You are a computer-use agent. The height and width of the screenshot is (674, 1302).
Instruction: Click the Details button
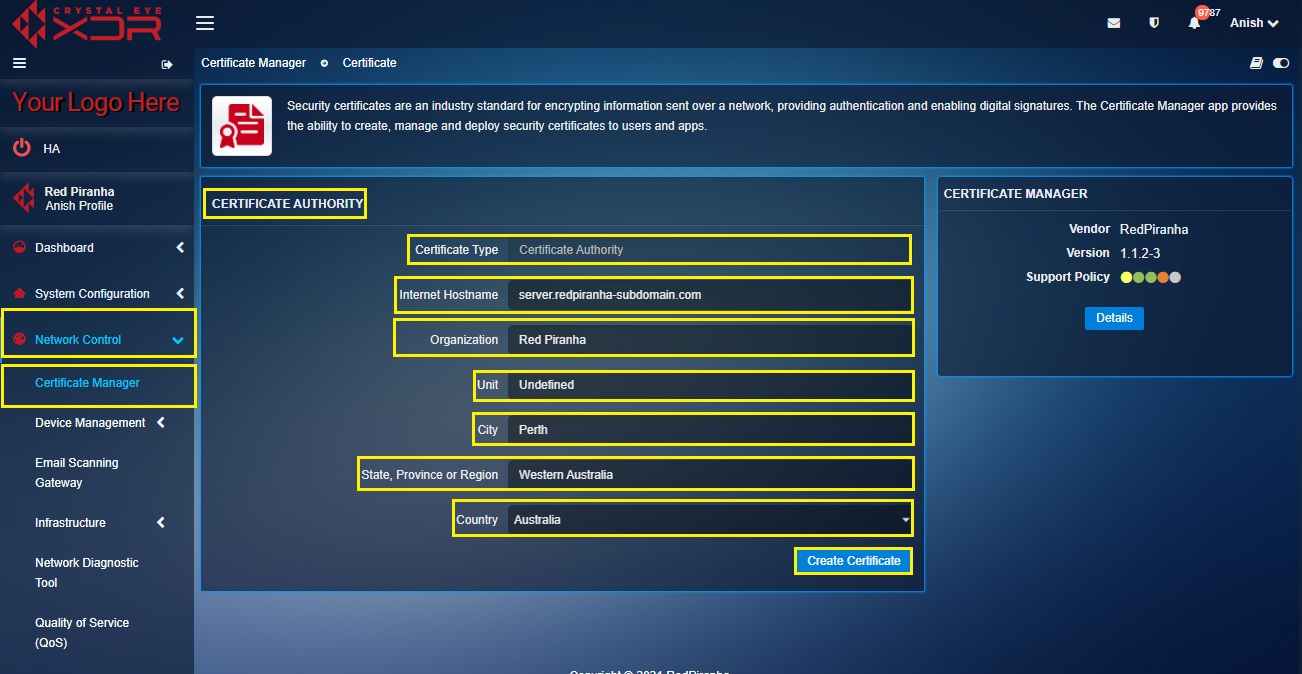[1114, 318]
